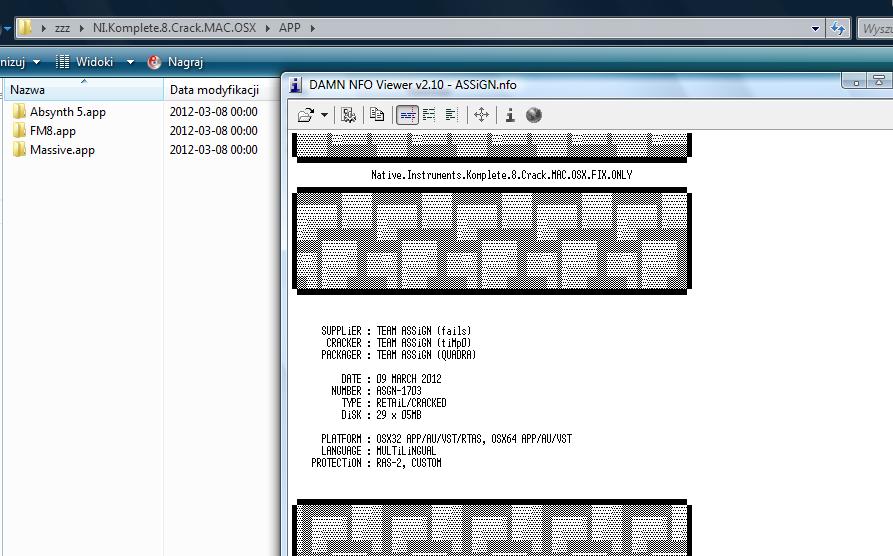
Task: Open the address bar history dropdown
Action: [816, 28]
